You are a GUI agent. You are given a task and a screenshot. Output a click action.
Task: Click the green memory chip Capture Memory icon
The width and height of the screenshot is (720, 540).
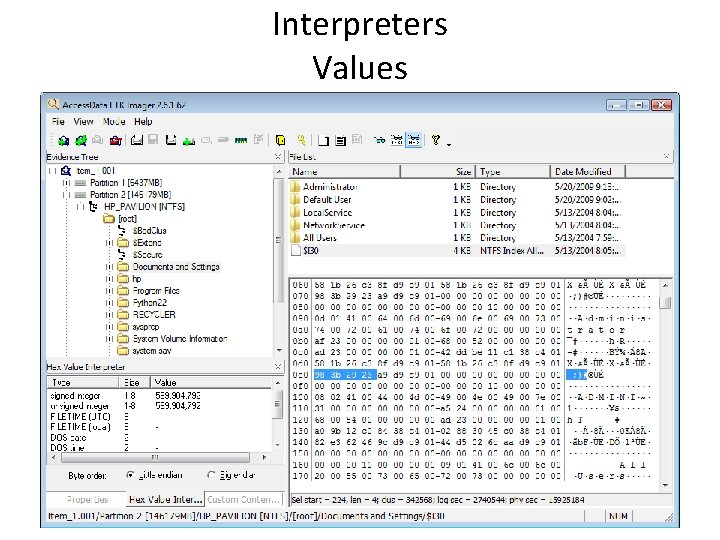pos(241,141)
